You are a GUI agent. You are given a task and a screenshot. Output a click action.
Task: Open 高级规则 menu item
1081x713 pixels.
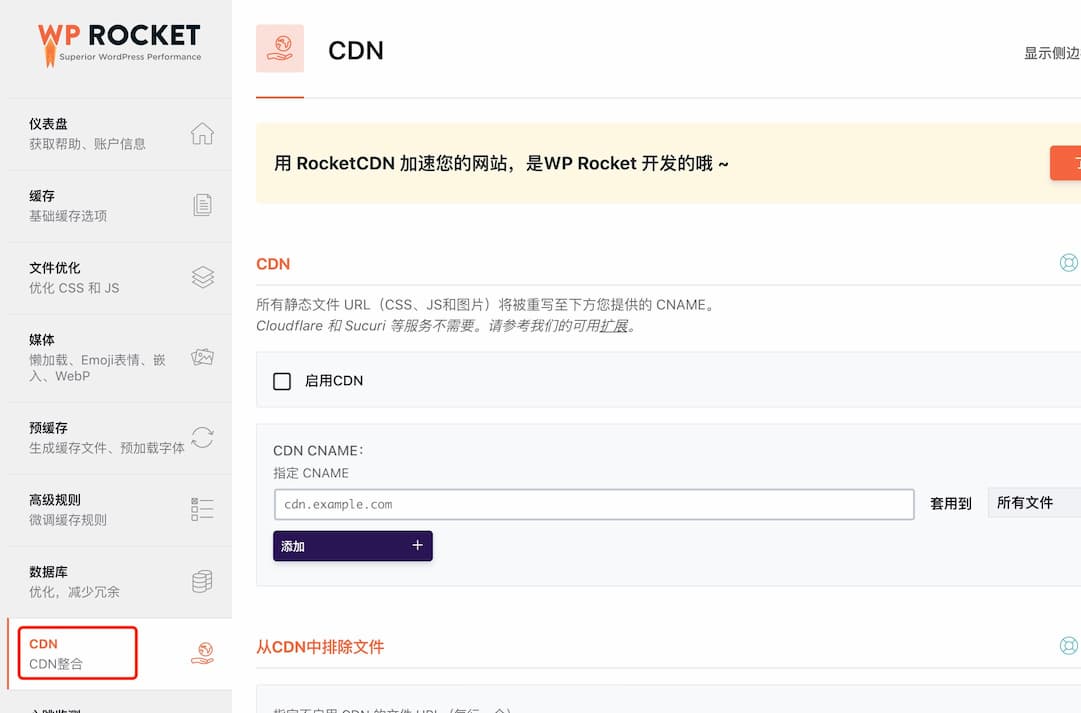point(120,510)
